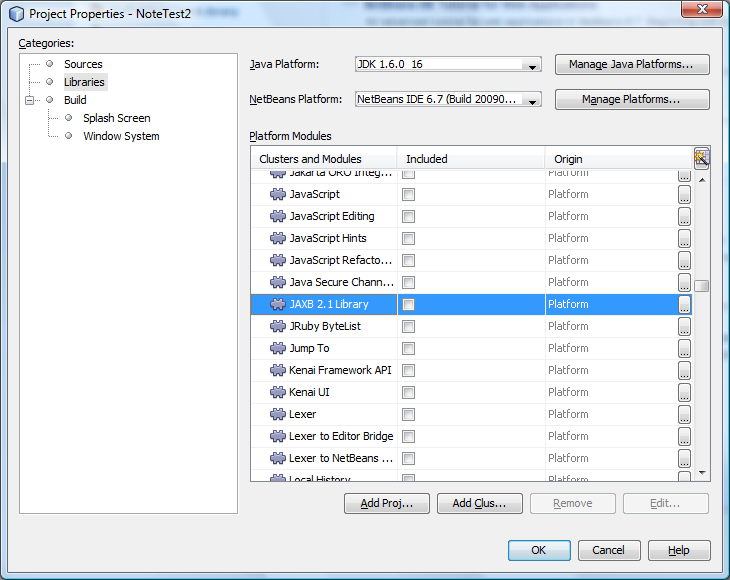Click the Lexer to NetBeans module icon
The image size is (730, 580).
pyautogui.click(x=278, y=459)
